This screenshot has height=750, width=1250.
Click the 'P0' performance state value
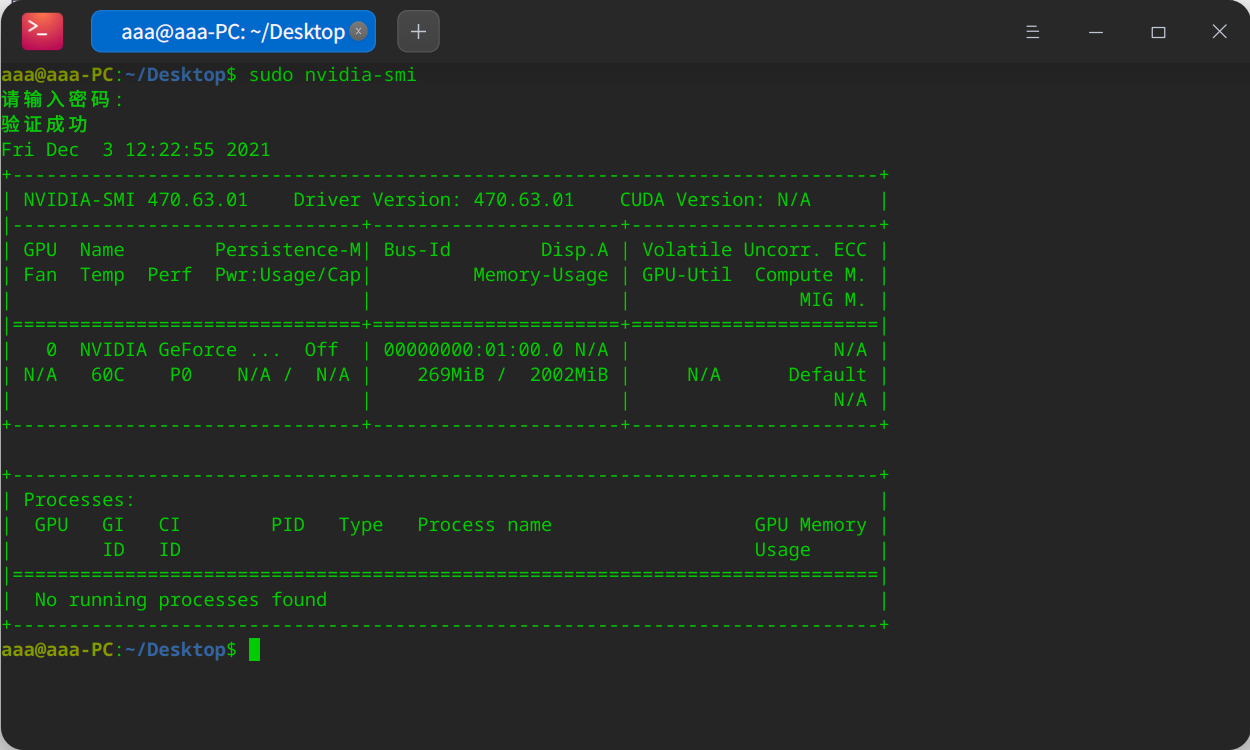(x=181, y=375)
